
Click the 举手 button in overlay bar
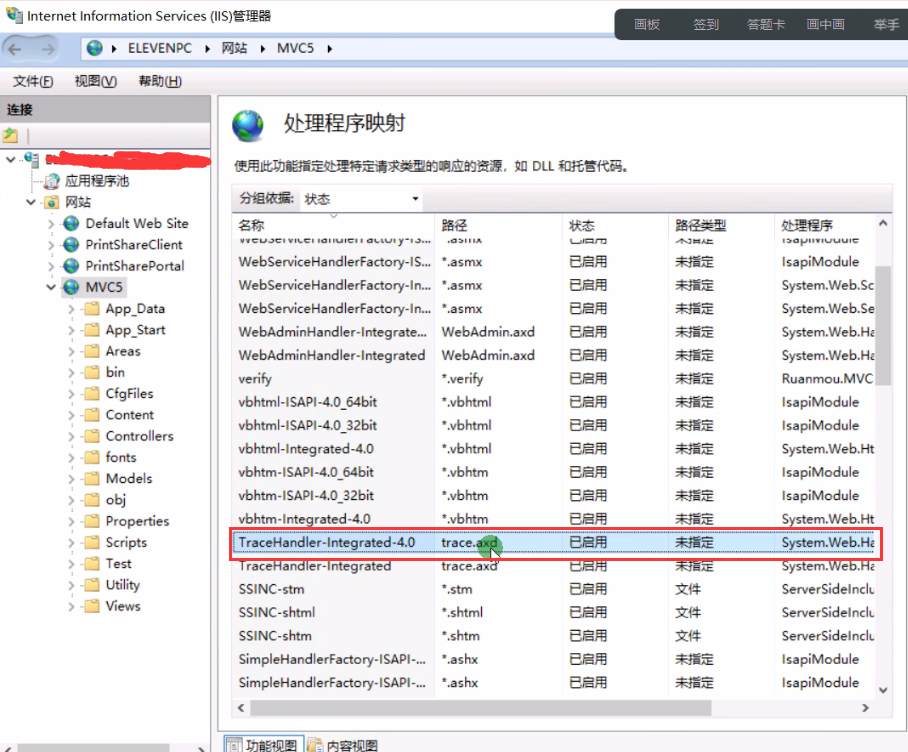click(886, 24)
